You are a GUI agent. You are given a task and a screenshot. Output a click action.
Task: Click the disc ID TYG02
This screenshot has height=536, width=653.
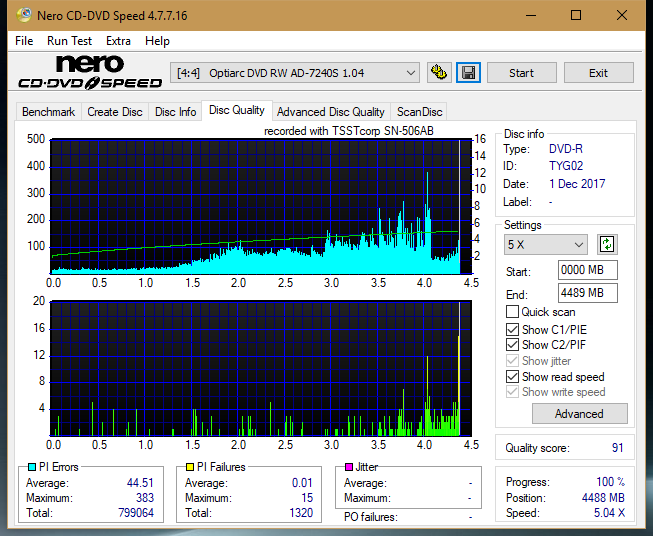click(566, 166)
